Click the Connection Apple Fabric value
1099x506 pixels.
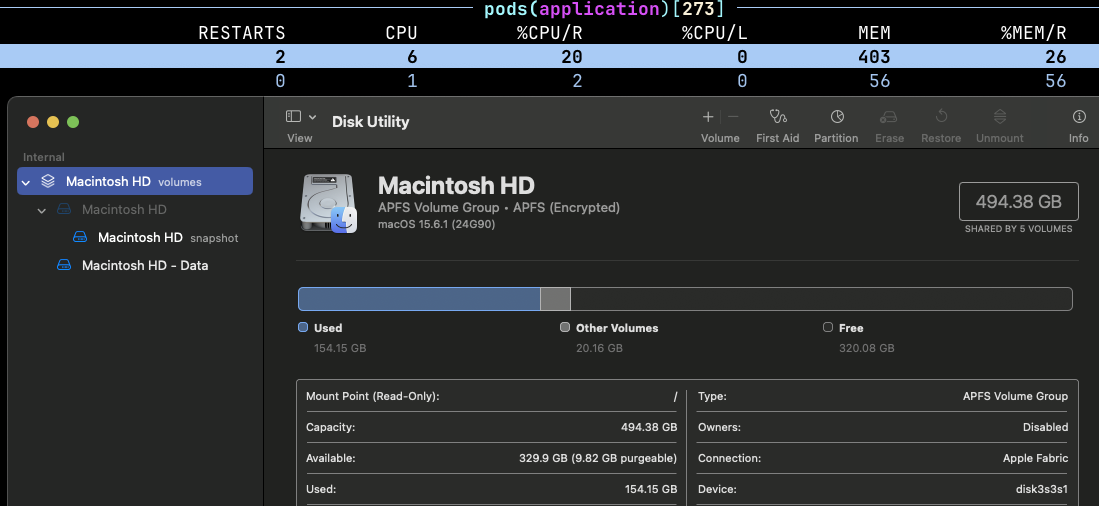(1035, 458)
